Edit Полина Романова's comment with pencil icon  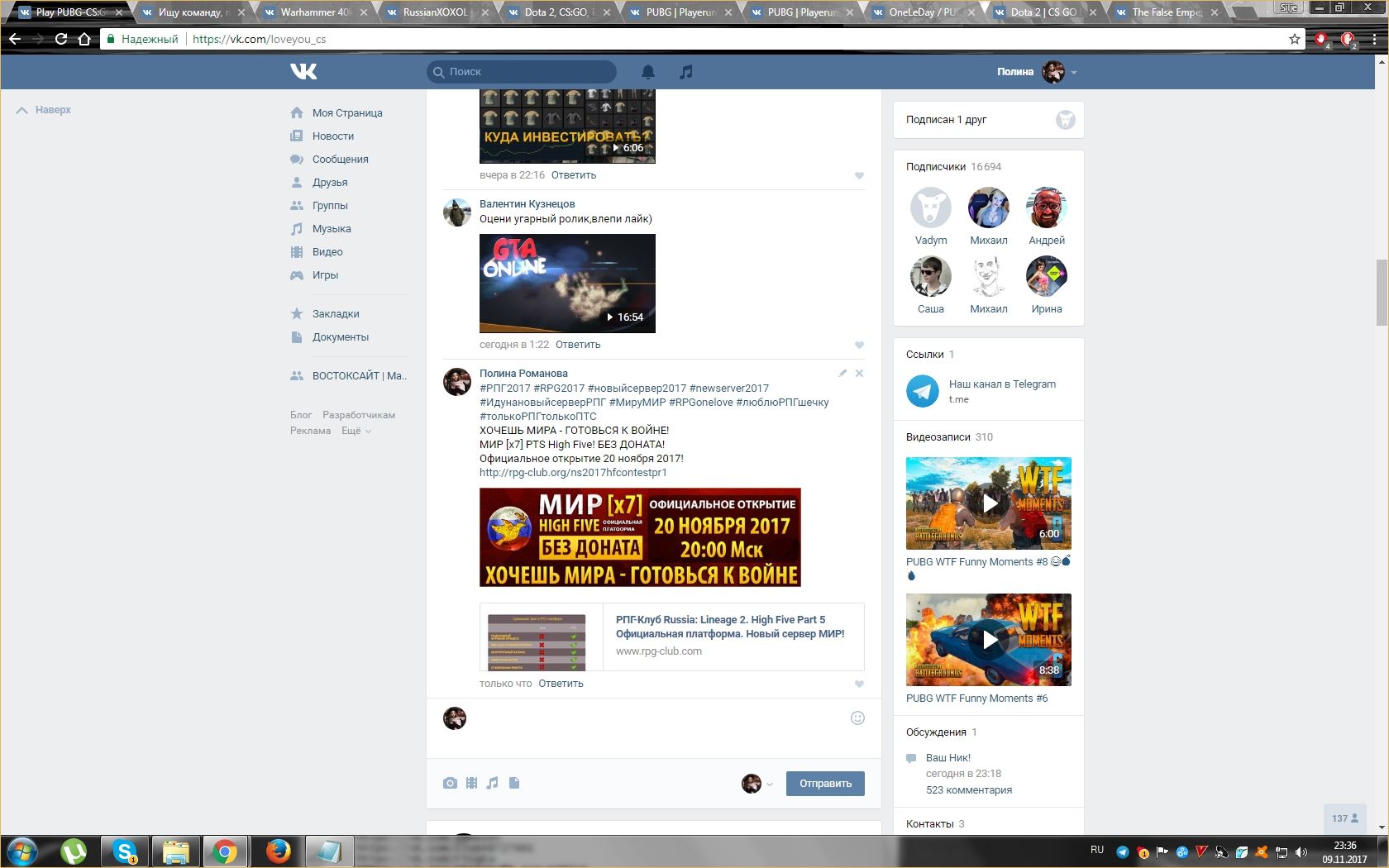(842, 373)
